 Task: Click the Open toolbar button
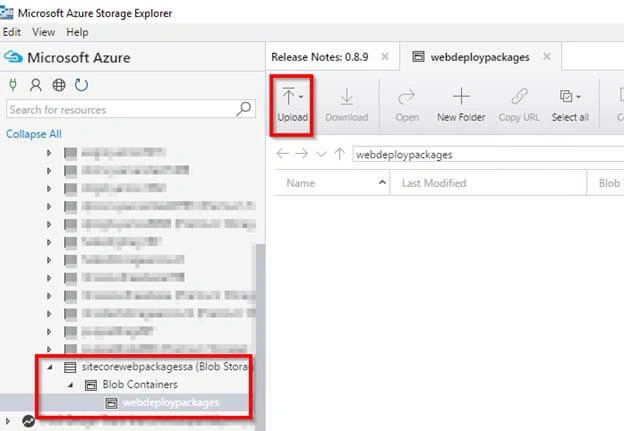[407, 105]
